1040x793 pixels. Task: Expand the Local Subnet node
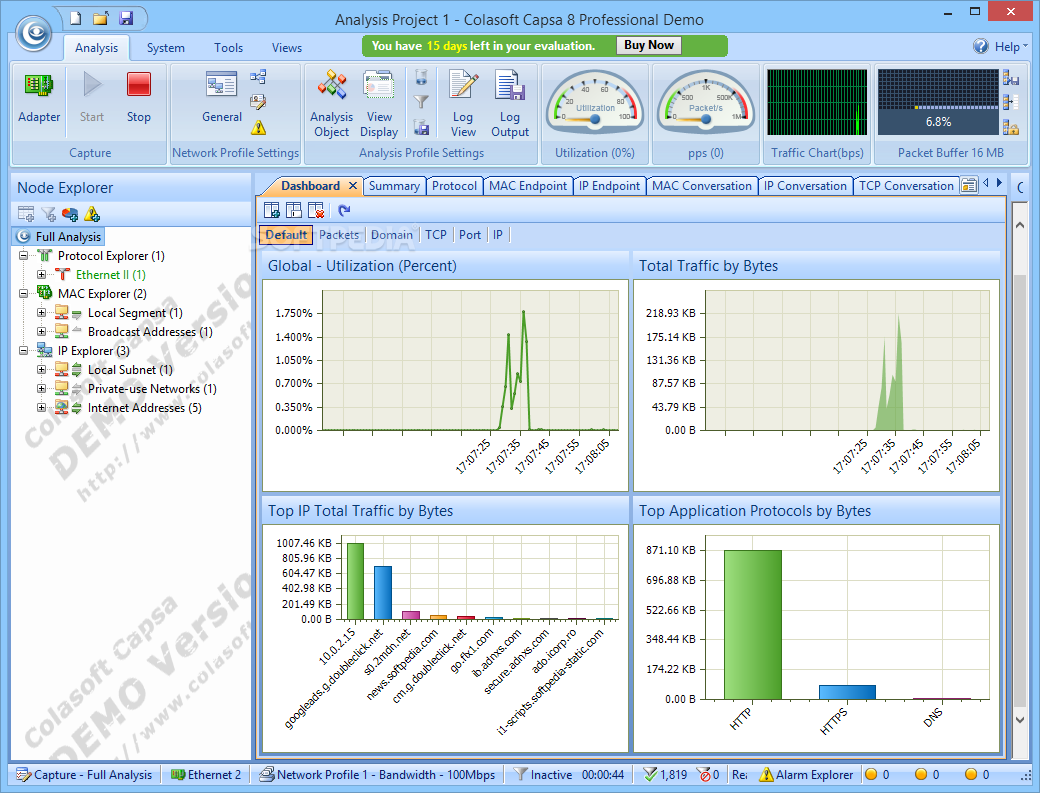coord(41,369)
